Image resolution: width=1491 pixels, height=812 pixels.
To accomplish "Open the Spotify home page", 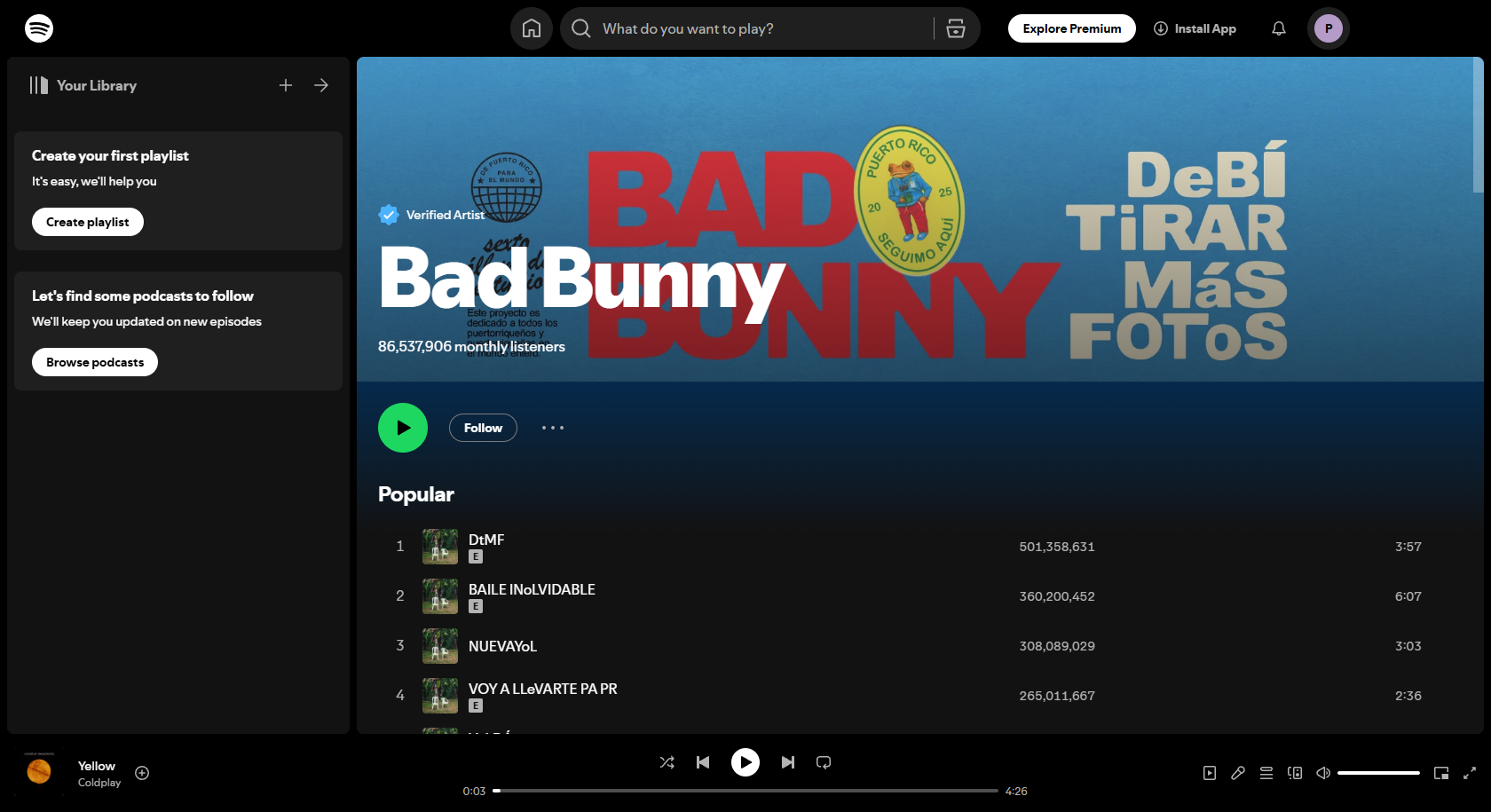I will (531, 28).
